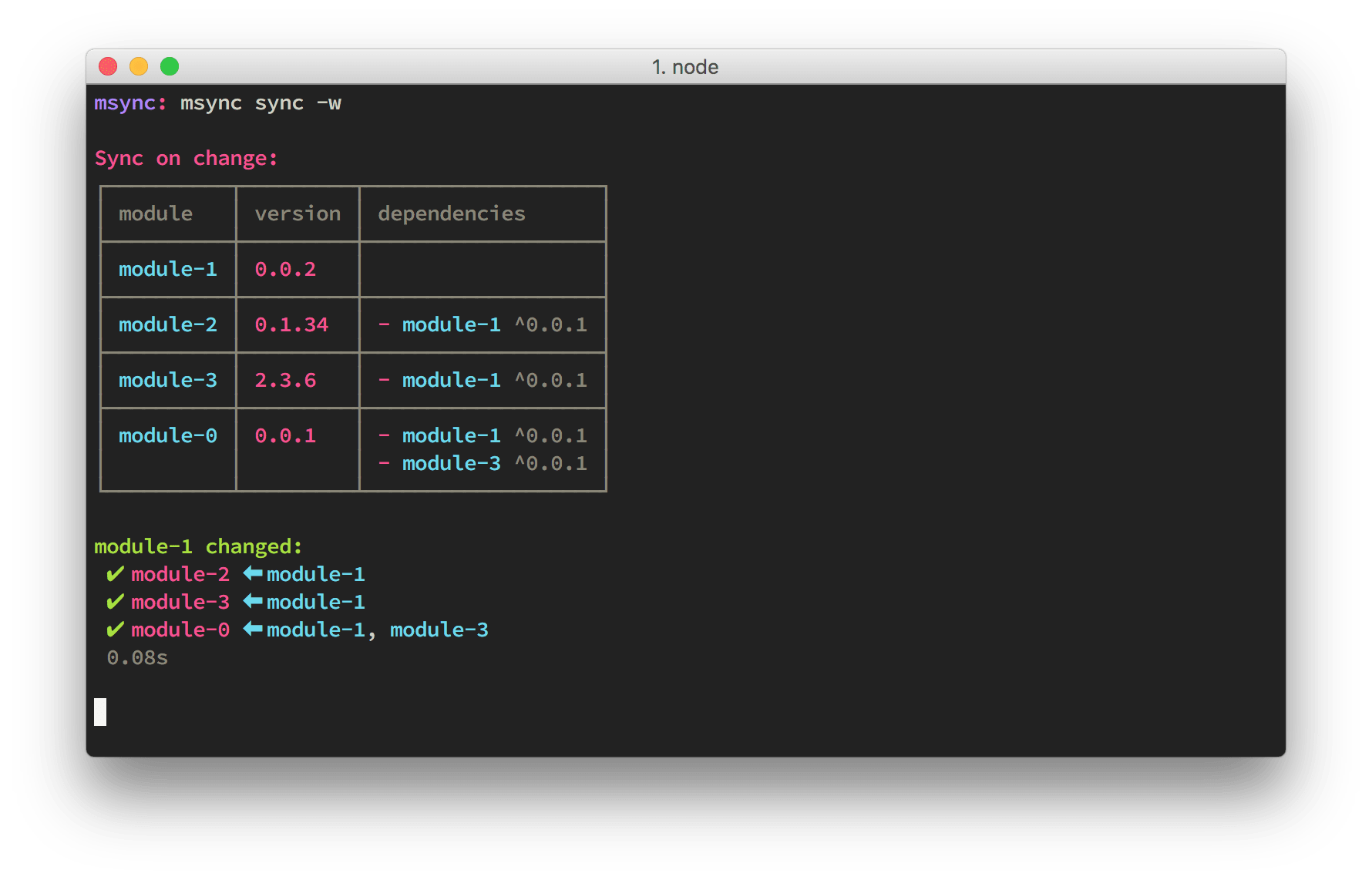Click the module-0 row dependency module-1 ^0.0.1
The height and width of the screenshot is (880, 1372).
click(483, 435)
